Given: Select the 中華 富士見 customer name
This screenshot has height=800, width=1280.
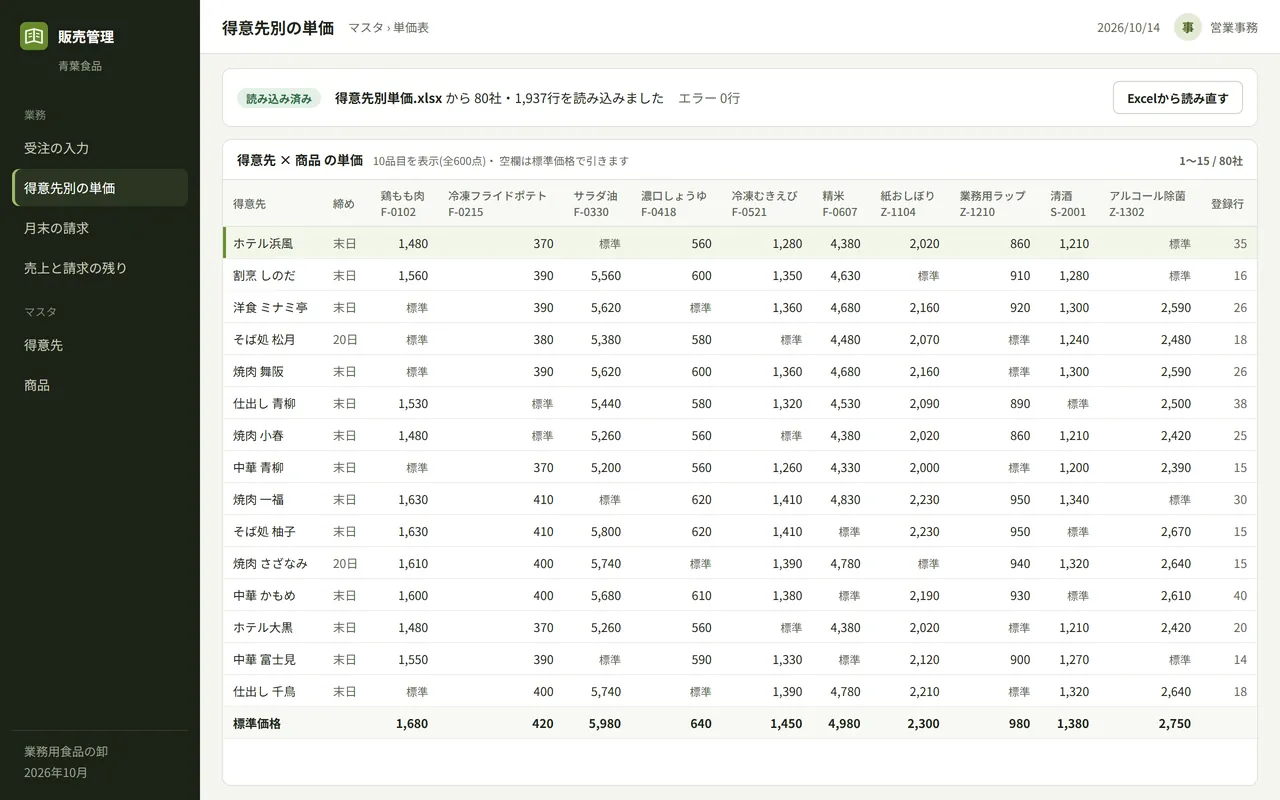Looking at the screenshot, I should point(264,659).
